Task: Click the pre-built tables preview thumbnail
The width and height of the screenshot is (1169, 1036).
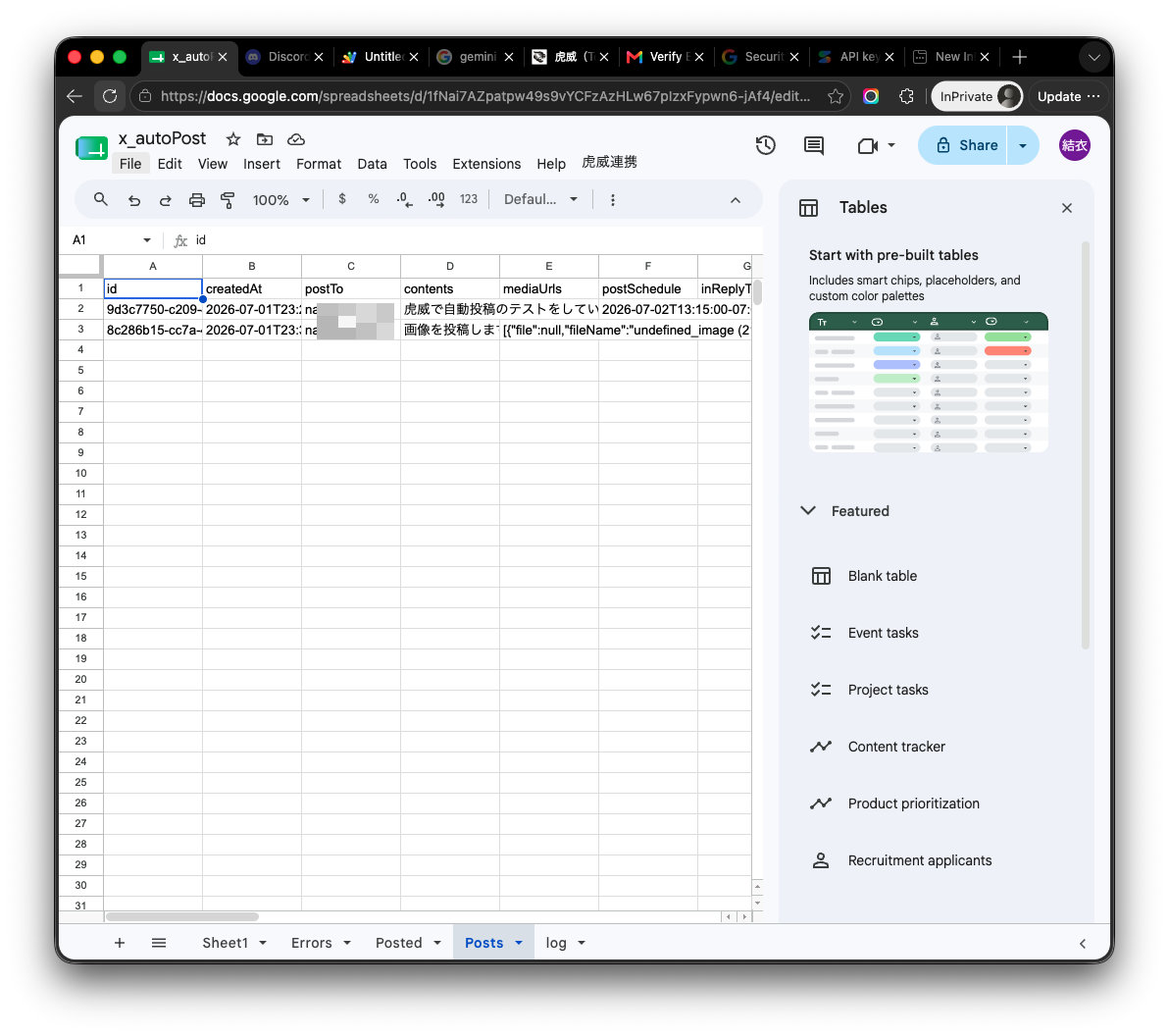Action: coord(928,383)
